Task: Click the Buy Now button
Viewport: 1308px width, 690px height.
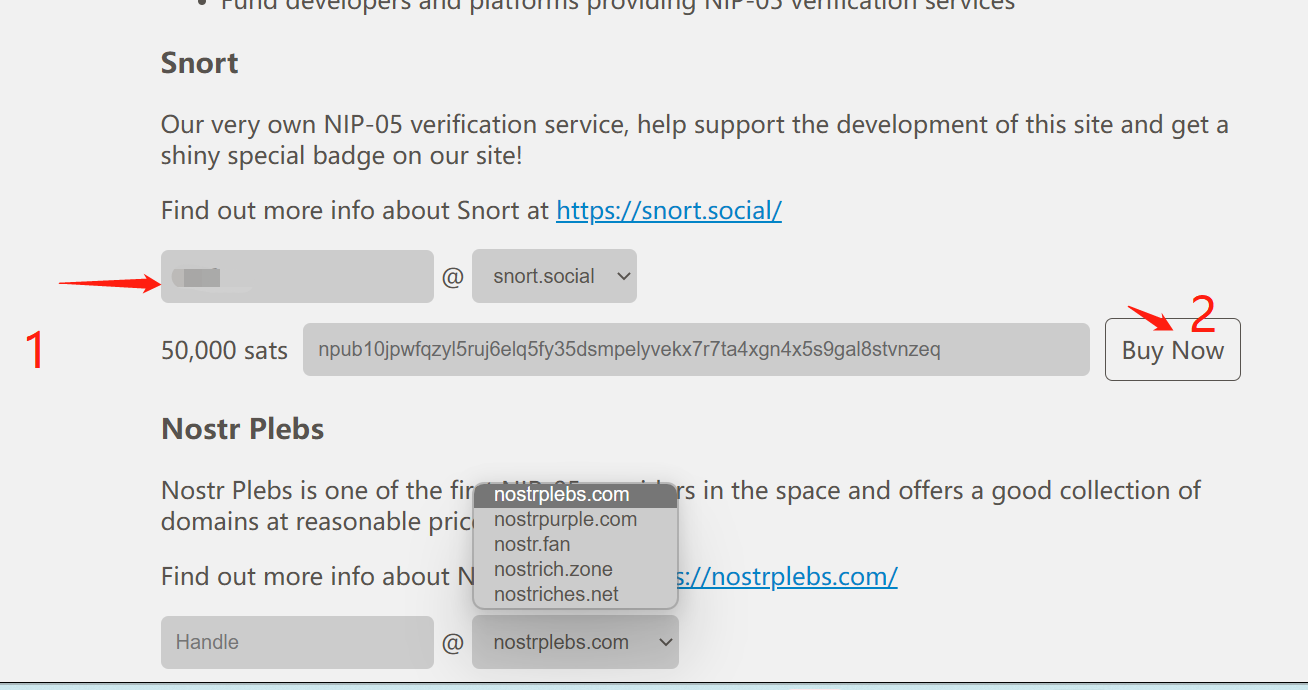Action: click(1173, 350)
